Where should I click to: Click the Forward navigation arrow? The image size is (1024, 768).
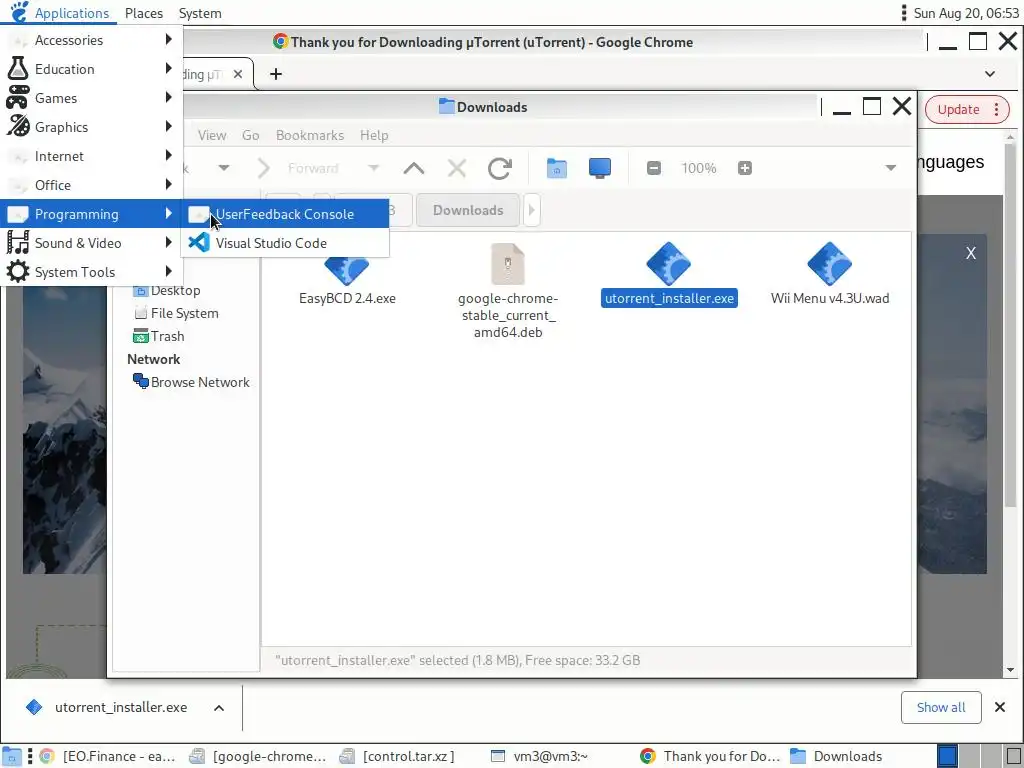pyautogui.click(x=263, y=168)
